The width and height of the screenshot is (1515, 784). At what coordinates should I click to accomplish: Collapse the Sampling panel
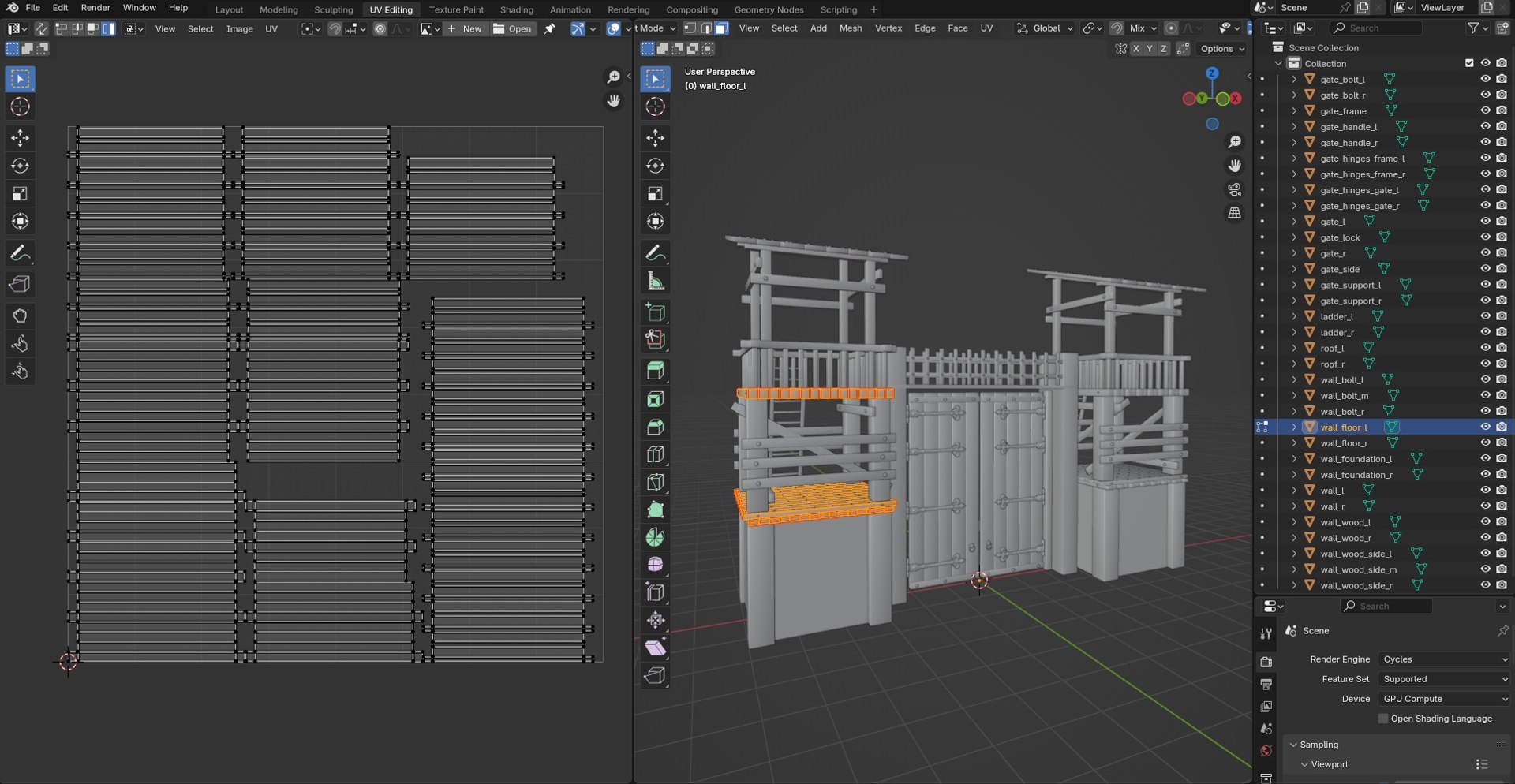click(x=1293, y=745)
